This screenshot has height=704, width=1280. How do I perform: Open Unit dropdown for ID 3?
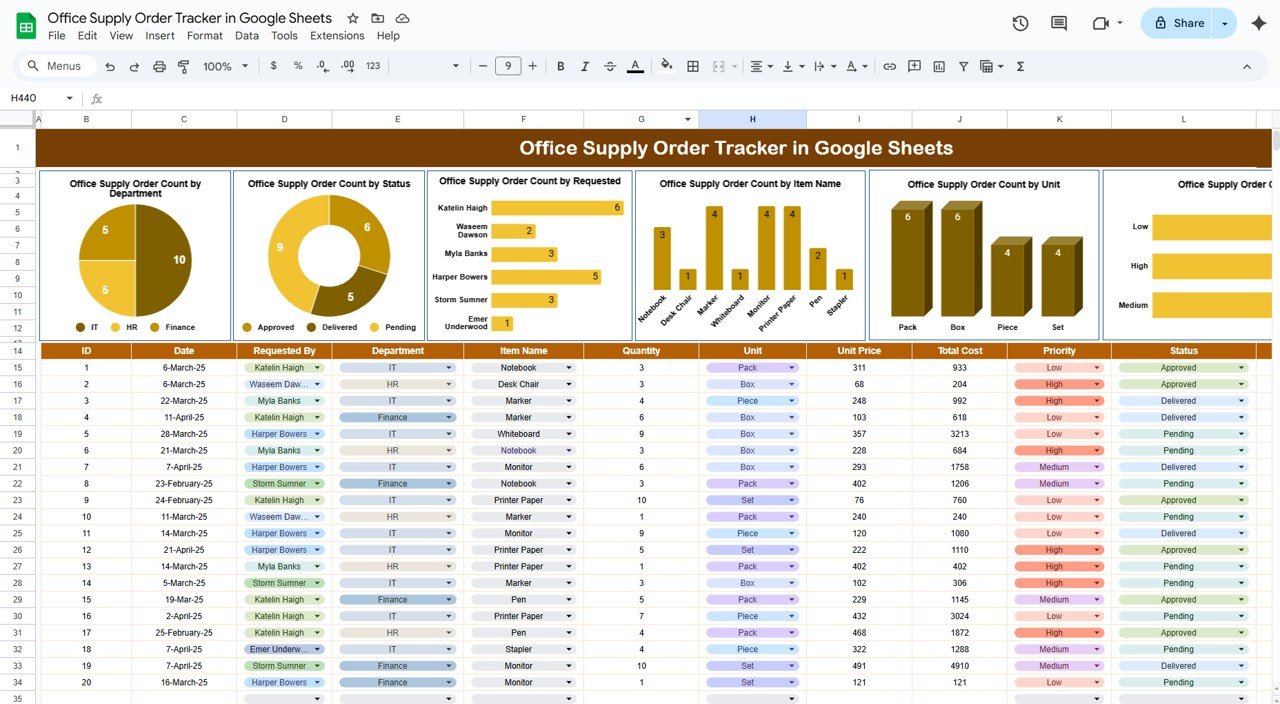pos(792,401)
